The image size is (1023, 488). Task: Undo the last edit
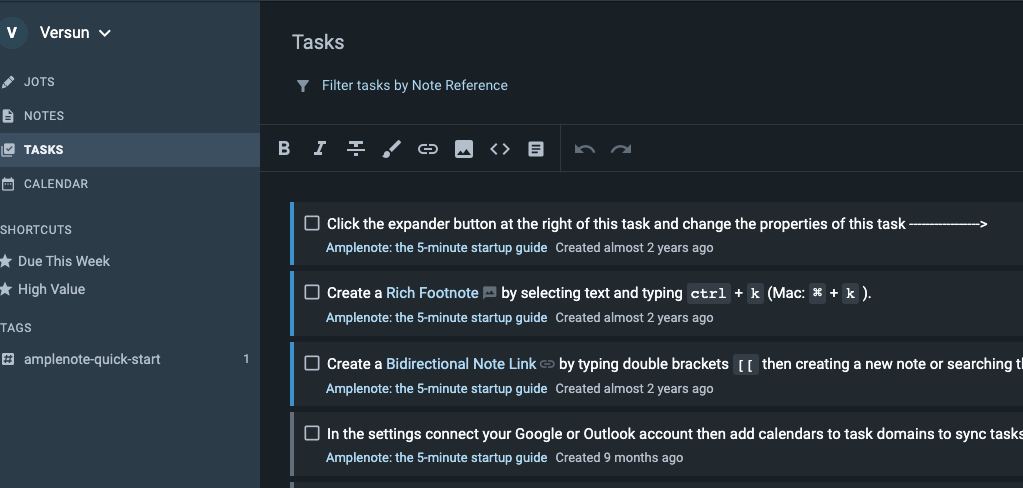click(x=585, y=149)
